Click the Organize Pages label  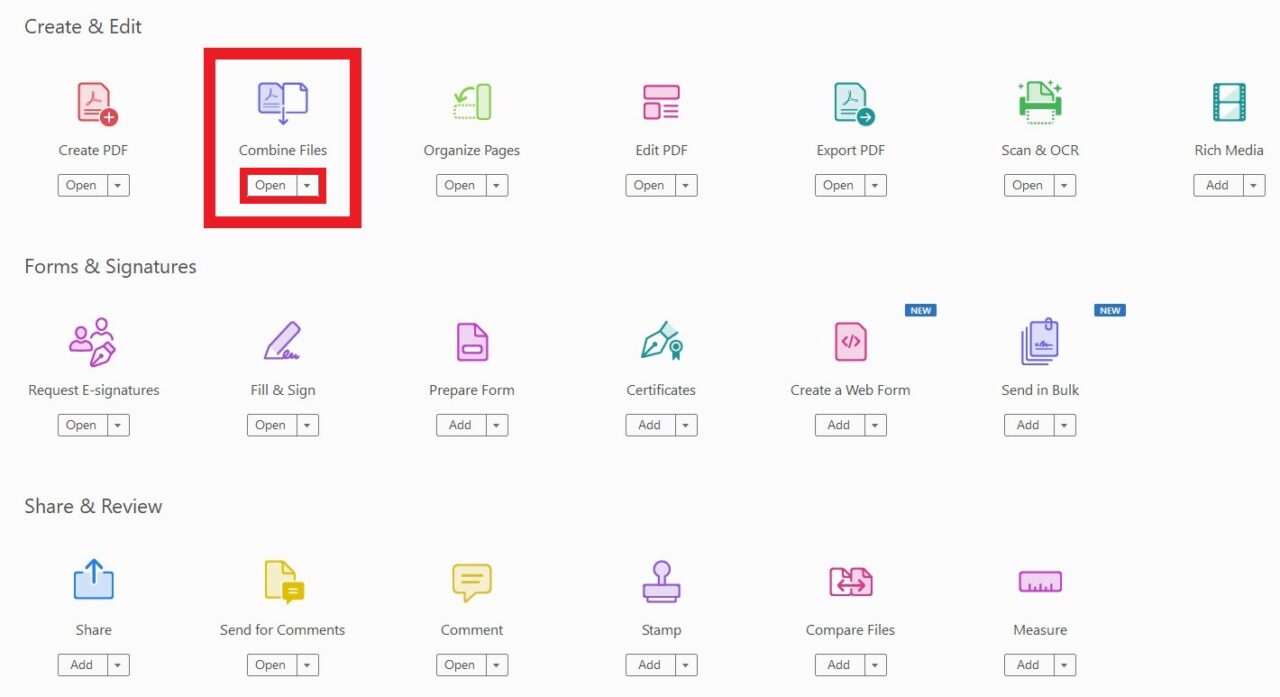tap(472, 151)
